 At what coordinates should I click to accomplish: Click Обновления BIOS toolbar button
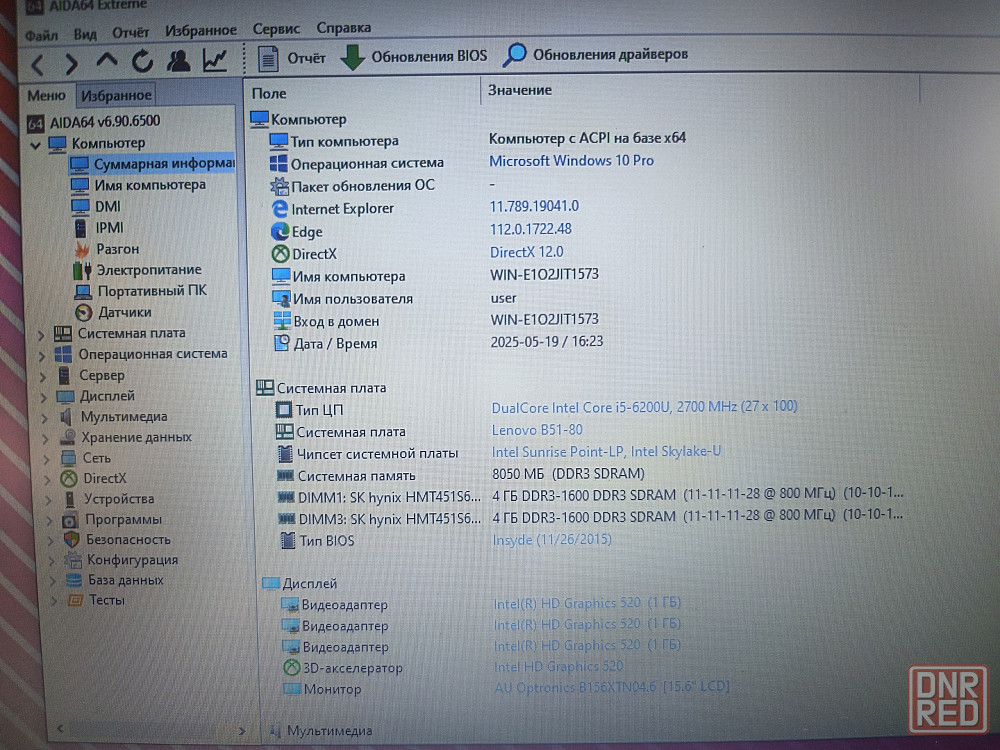[414, 56]
